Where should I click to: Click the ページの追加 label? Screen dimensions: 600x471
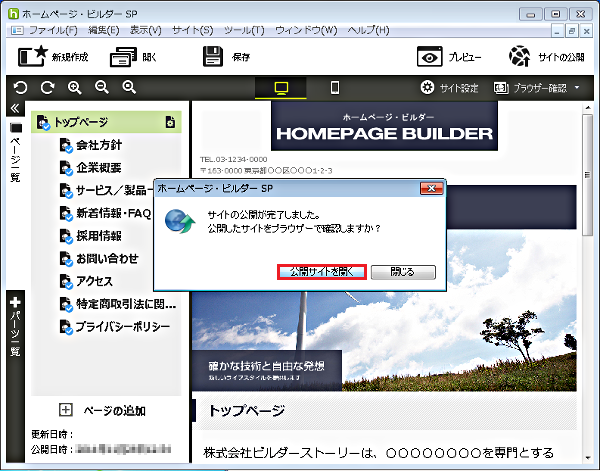coord(114,411)
